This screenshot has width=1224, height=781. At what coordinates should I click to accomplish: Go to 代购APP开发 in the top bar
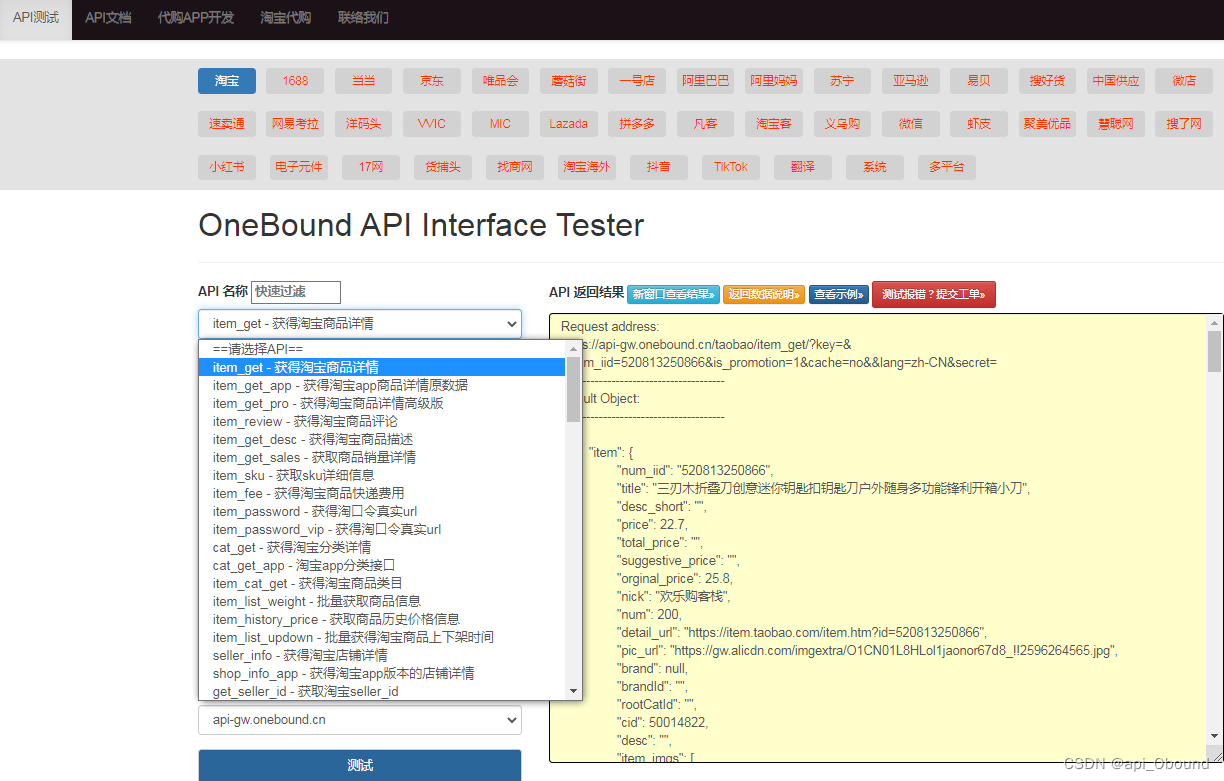[x=196, y=18]
